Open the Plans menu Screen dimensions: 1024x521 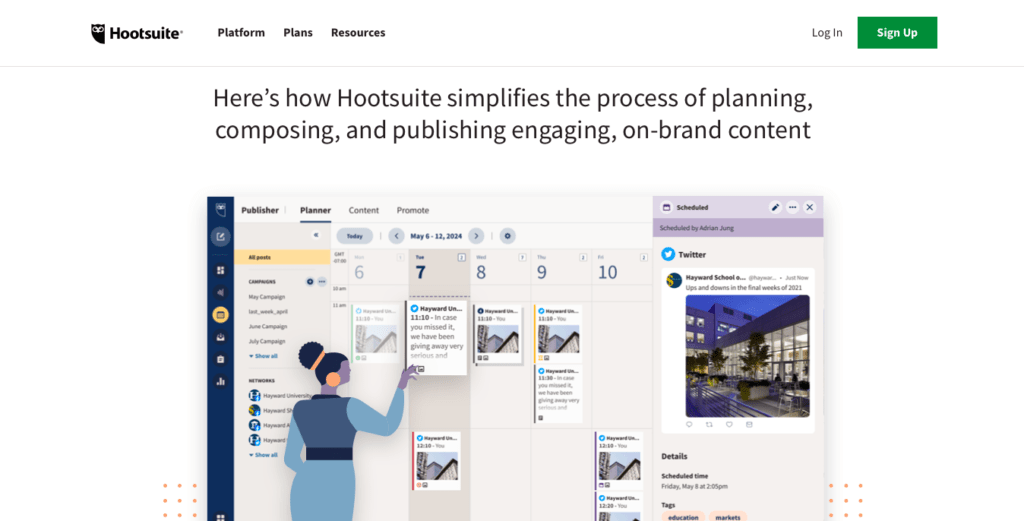(x=298, y=33)
